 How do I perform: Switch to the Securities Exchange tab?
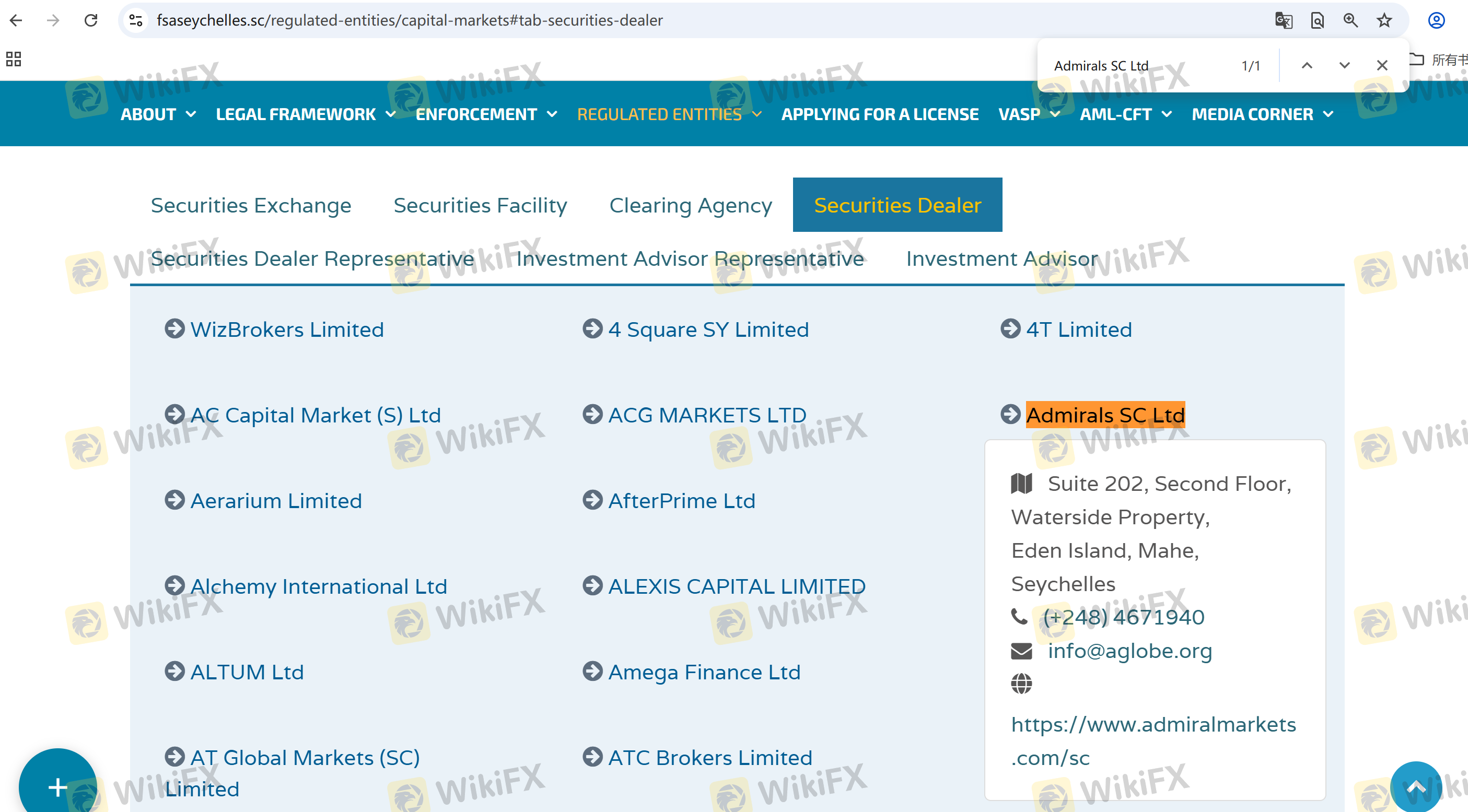click(251, 205)
